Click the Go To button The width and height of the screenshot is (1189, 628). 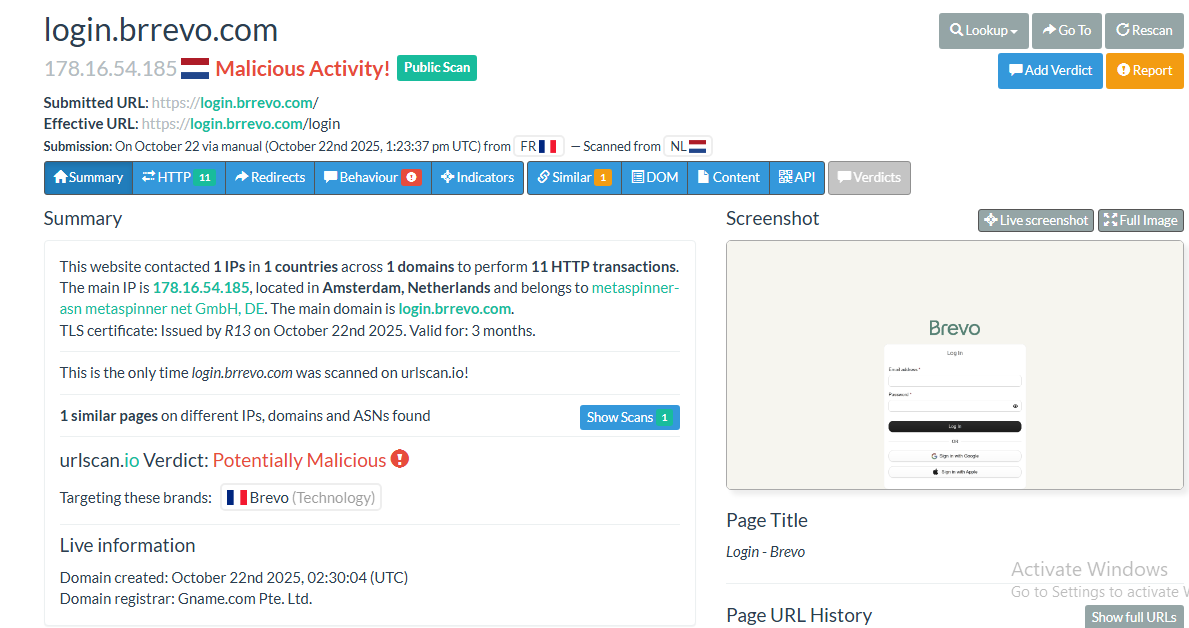(x=1066, y=31)
